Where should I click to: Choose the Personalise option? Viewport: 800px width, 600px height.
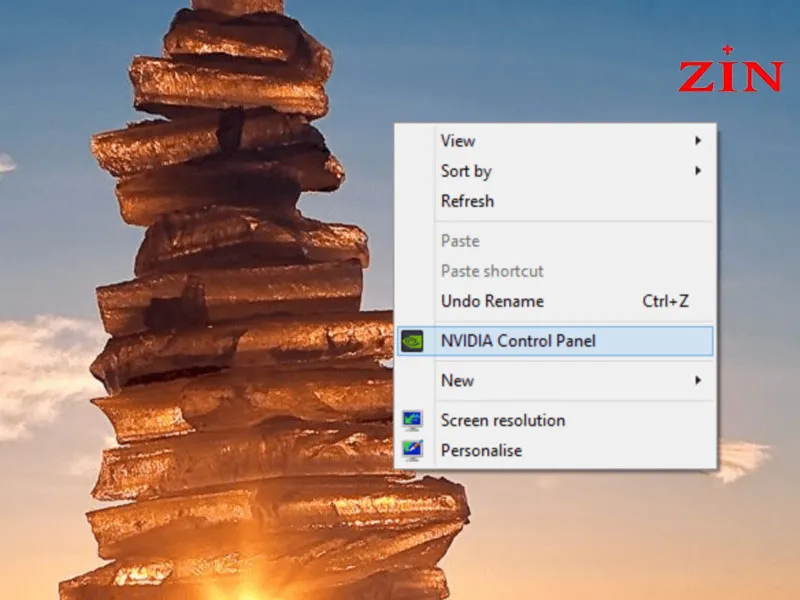[x=481, y=451]
